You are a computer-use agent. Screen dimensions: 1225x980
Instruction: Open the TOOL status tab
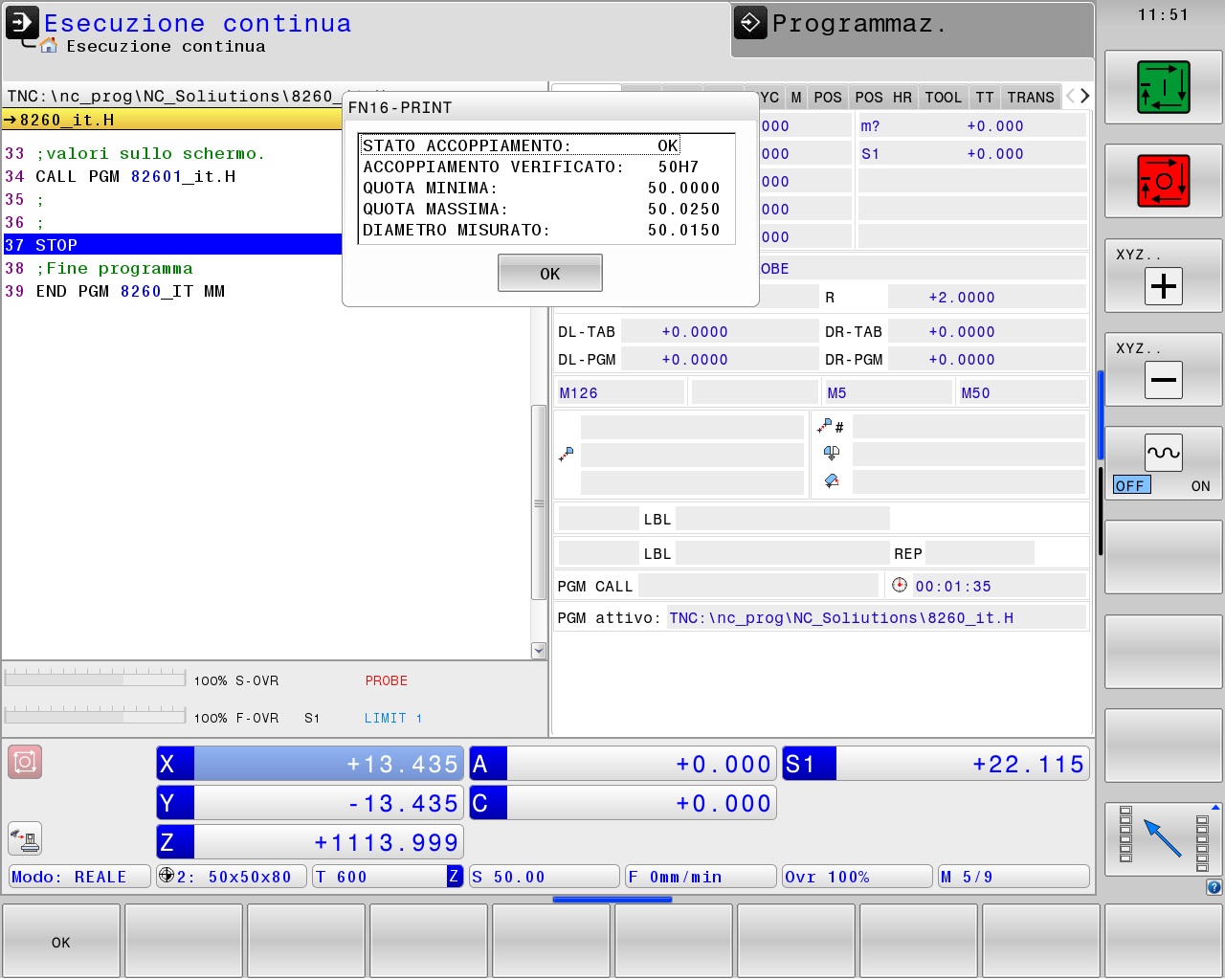pos(943,97)
